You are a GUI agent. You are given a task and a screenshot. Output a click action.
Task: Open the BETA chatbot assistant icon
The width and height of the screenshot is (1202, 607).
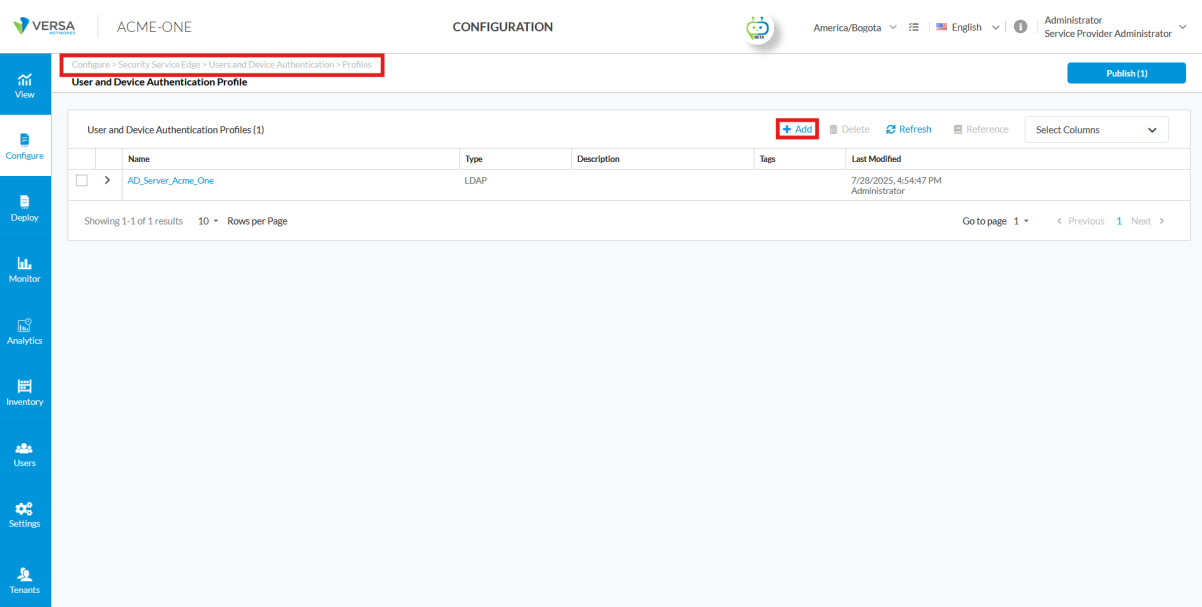pos(758,28)
